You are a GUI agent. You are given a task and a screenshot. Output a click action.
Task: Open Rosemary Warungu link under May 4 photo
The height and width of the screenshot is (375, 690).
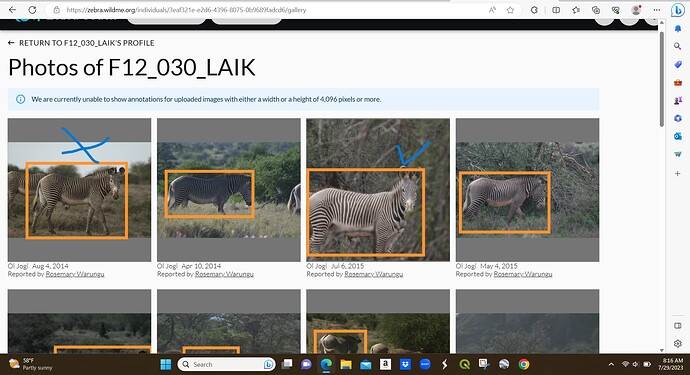[523, 274]
